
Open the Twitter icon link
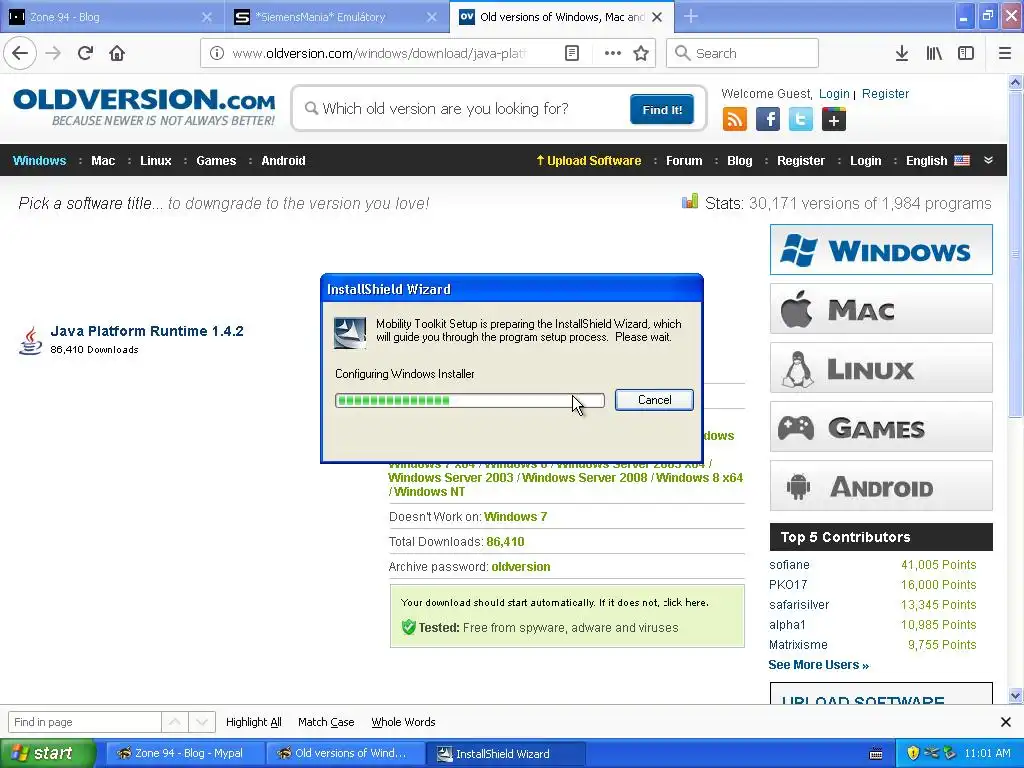pos(801,120)
